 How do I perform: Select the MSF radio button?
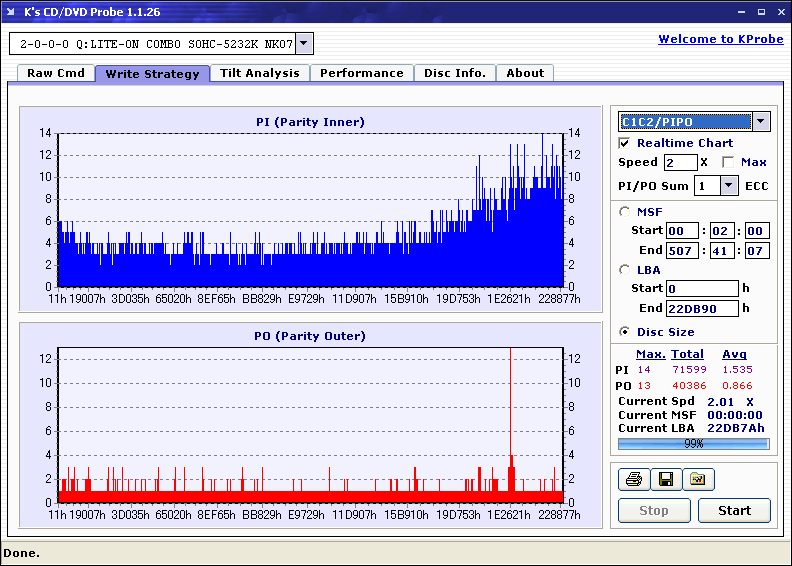625,211
